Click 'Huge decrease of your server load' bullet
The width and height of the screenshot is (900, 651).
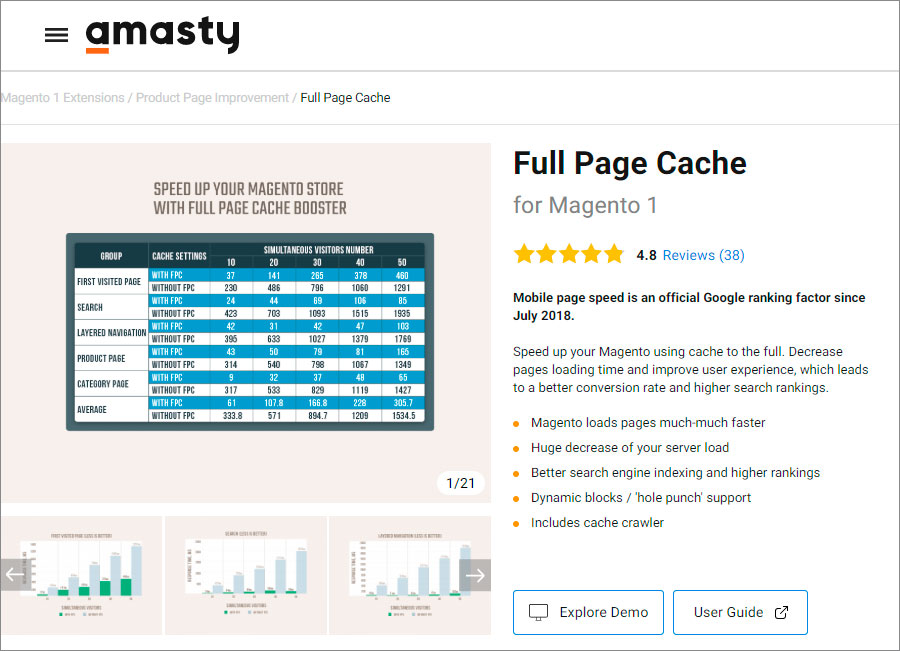pos(630,448)
